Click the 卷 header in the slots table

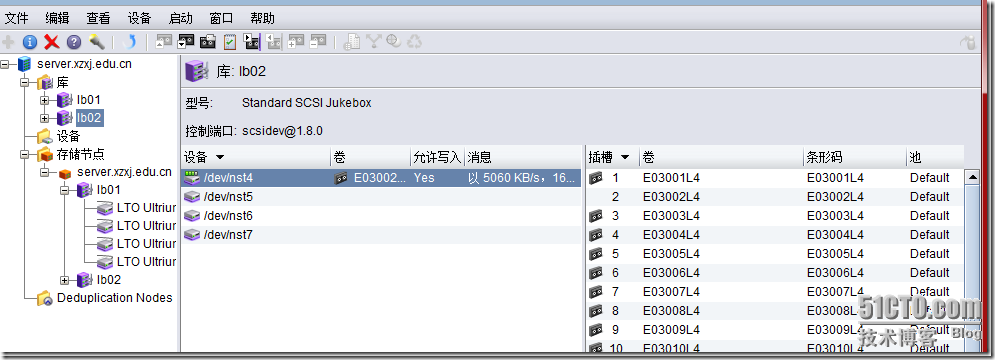pyautogui.click(x=722, y=157)
